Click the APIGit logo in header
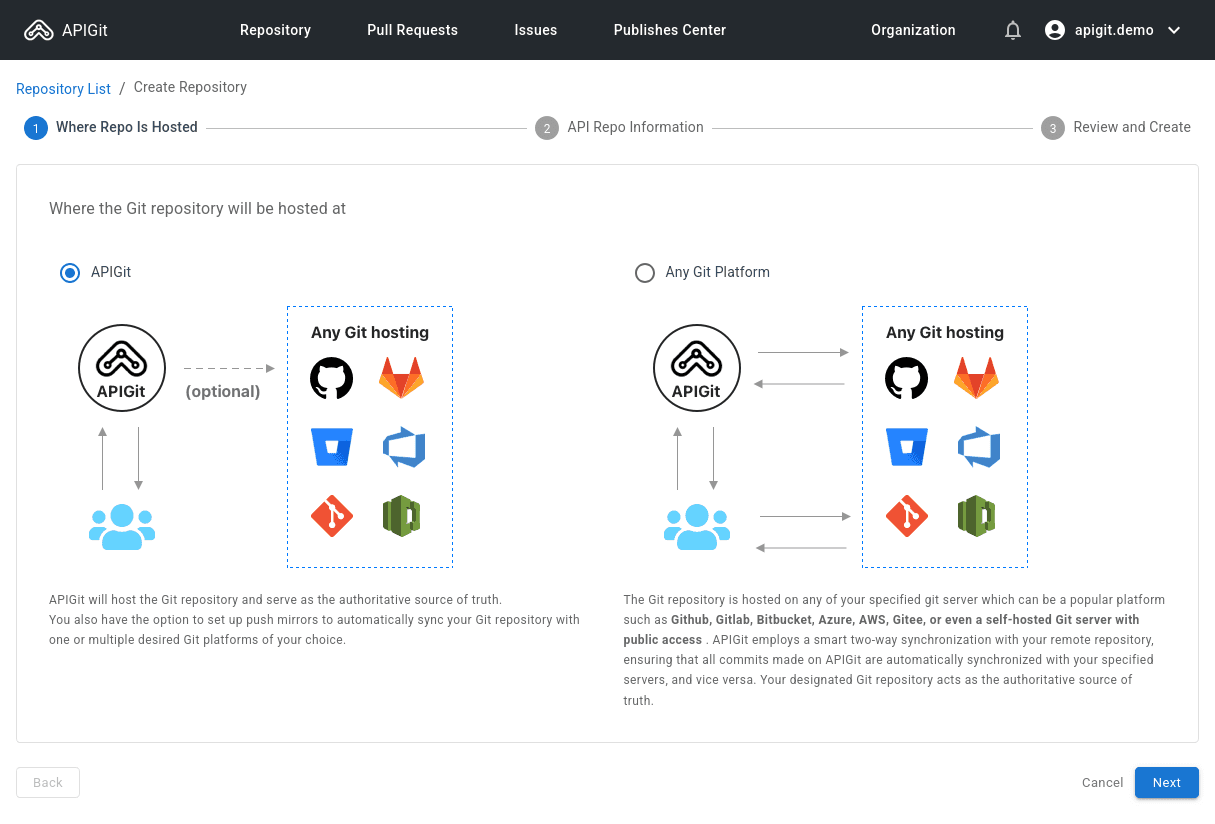The width and height of the screenshot is (1215, 824). click(66, 30)
